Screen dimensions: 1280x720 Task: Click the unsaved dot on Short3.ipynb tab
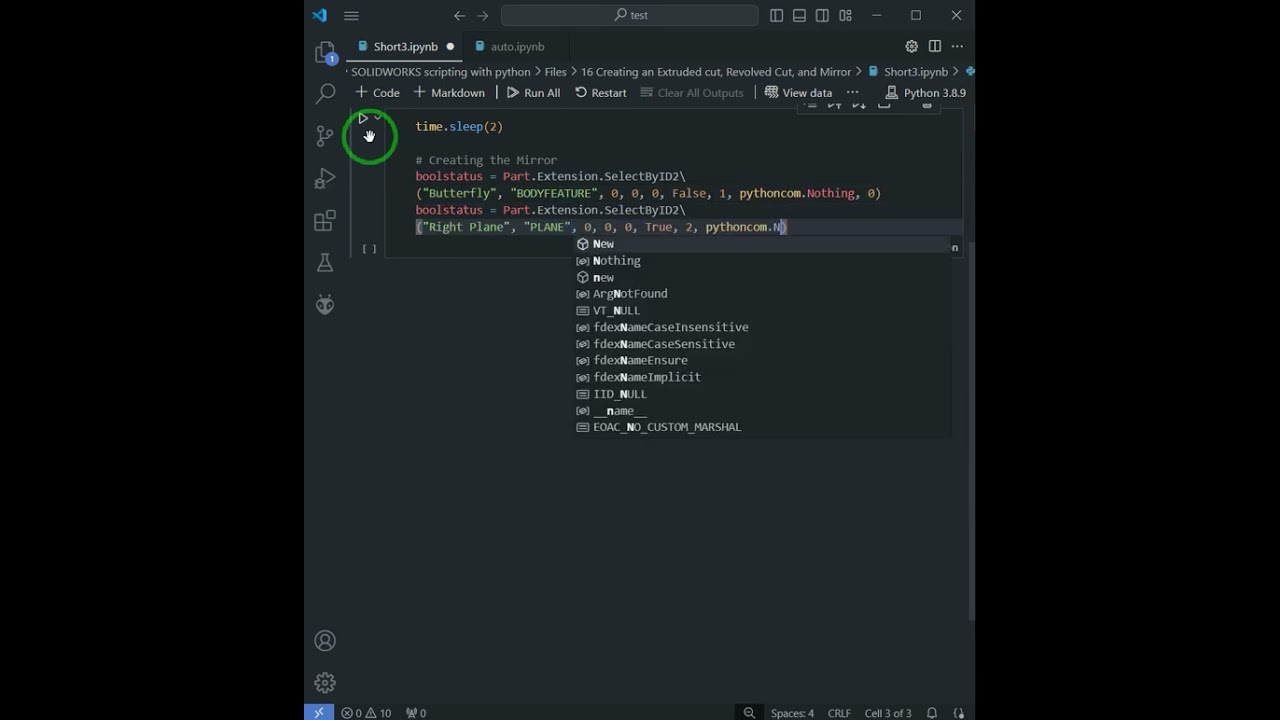point(450,46)
